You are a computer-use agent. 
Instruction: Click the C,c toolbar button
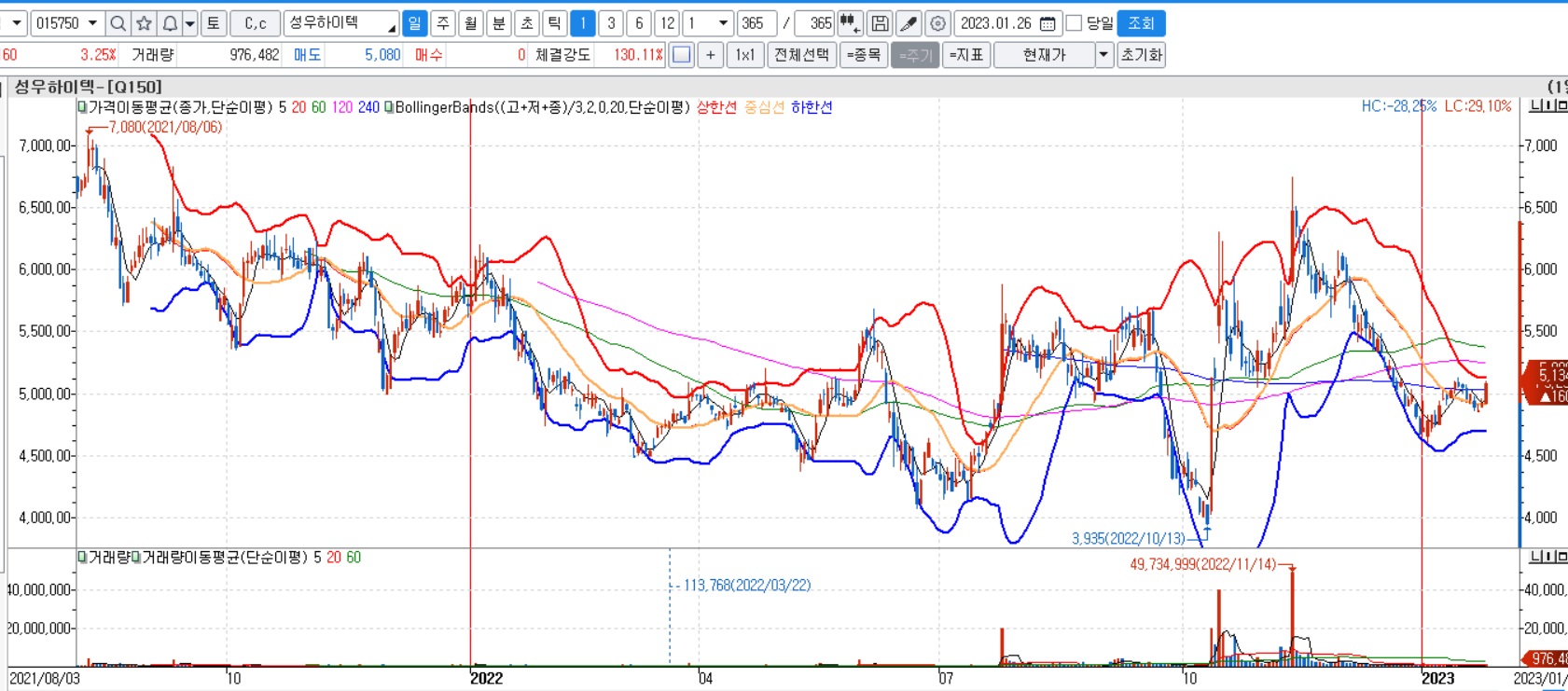click(256, 23)
